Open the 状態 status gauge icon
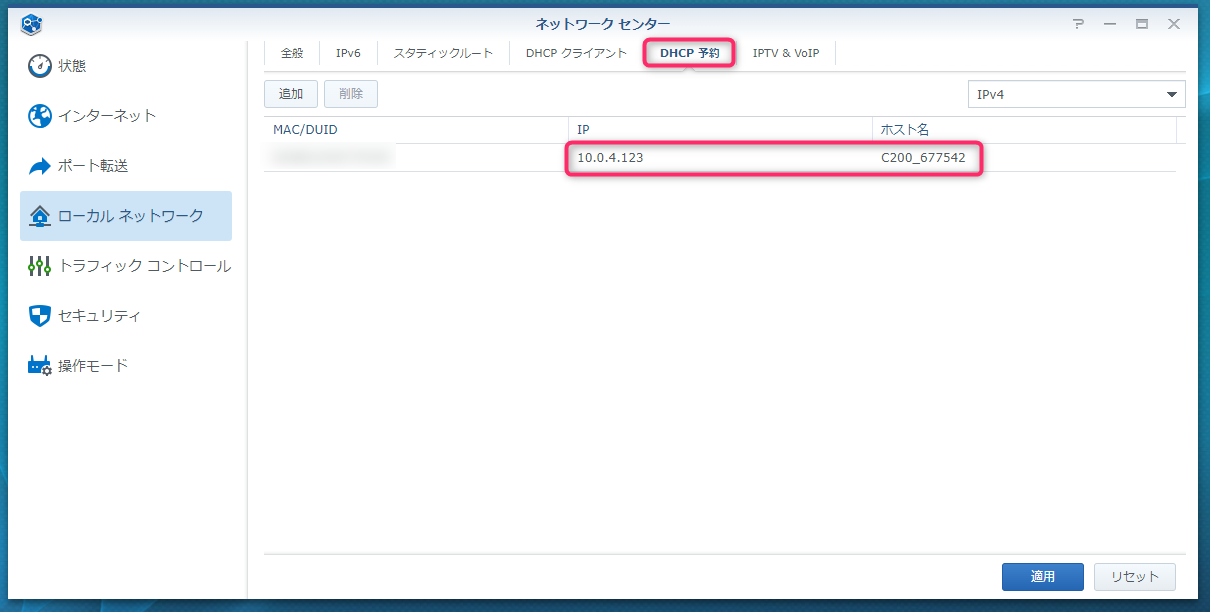 (x=40, y=66)
